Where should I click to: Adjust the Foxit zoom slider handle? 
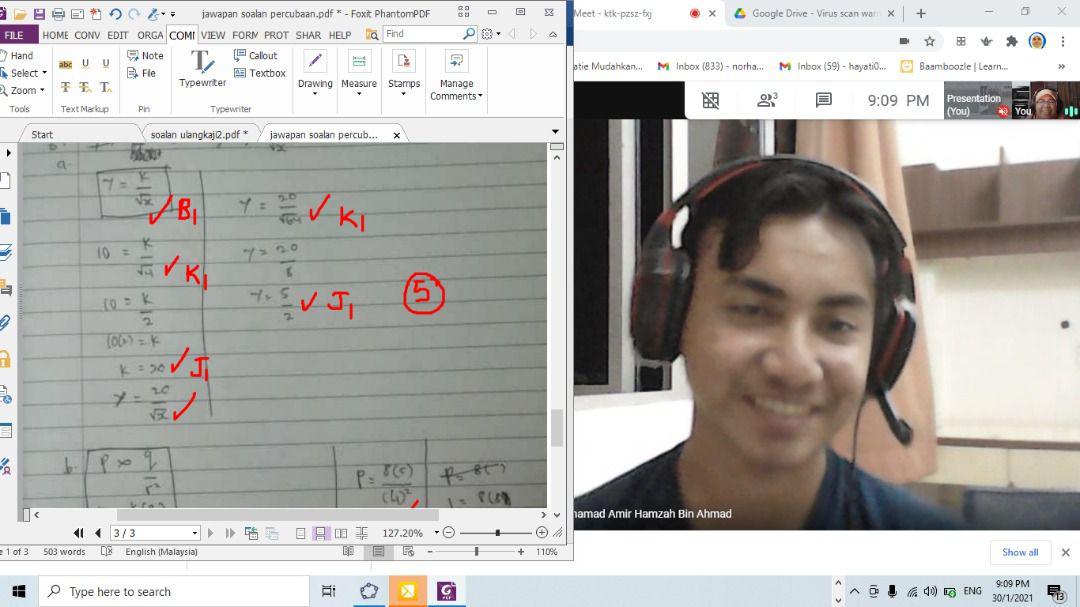[x=497, y=533]
